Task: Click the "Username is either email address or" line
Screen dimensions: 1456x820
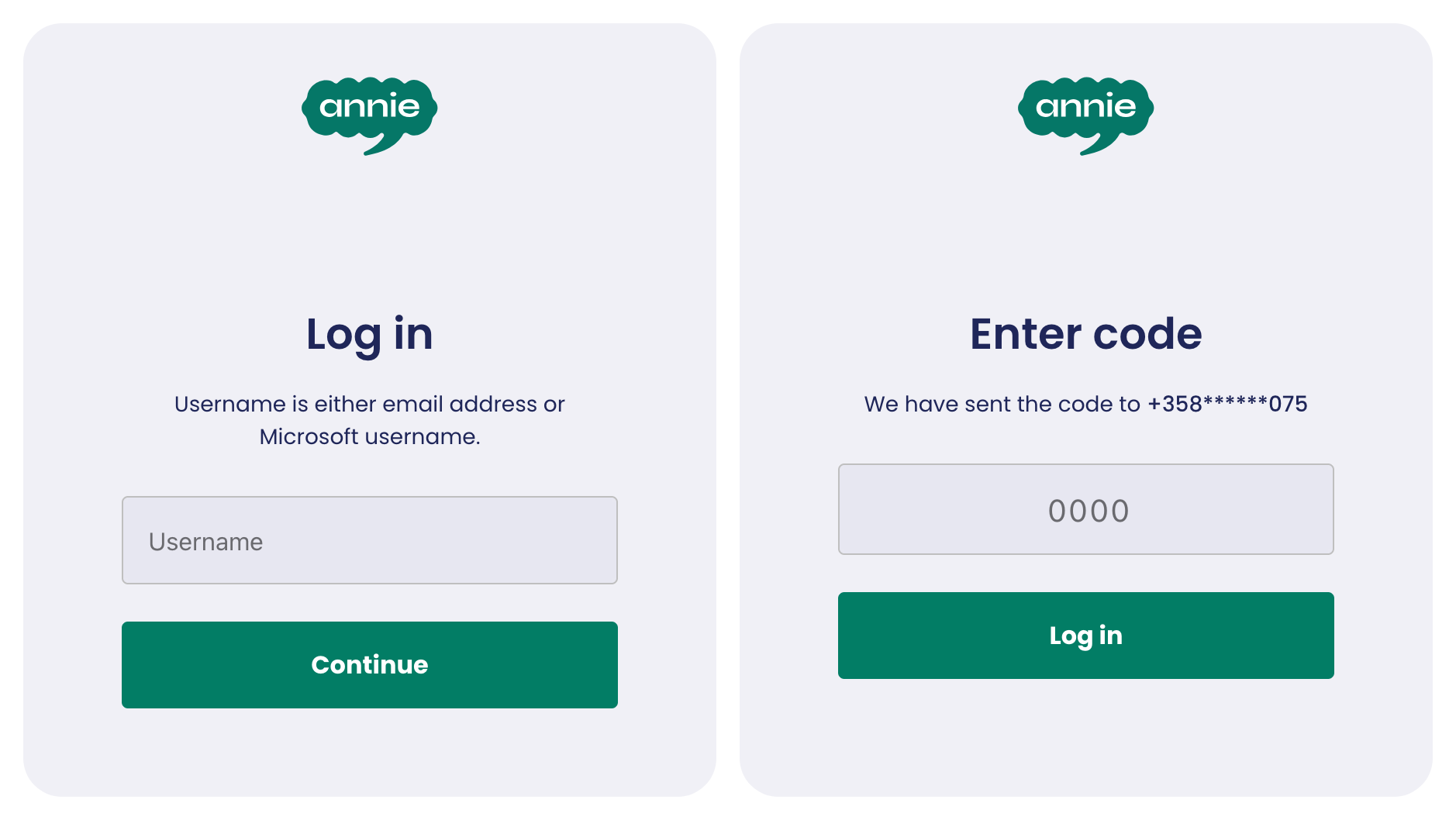Action: 369,404
